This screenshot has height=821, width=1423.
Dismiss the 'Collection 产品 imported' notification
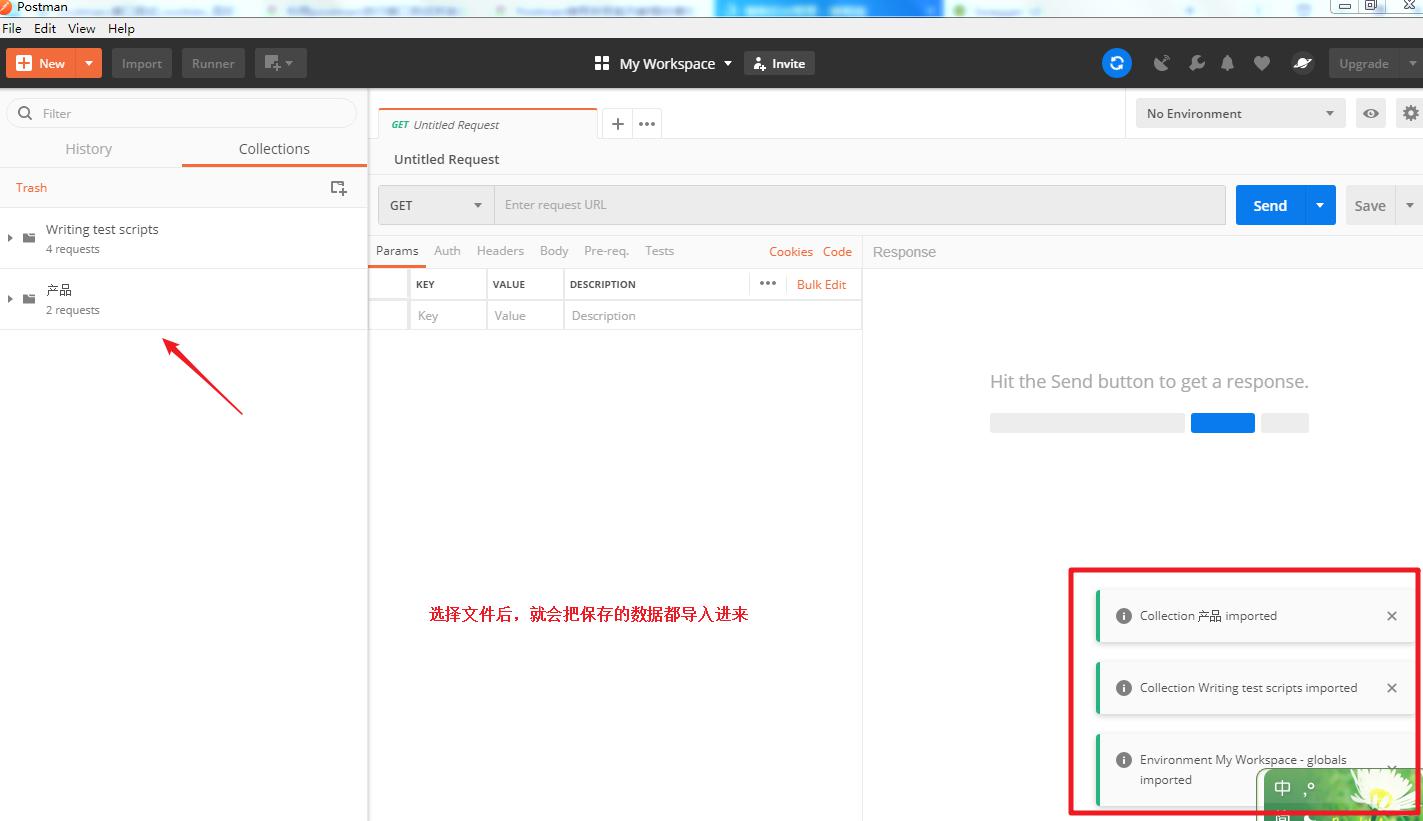point(1391,616)
